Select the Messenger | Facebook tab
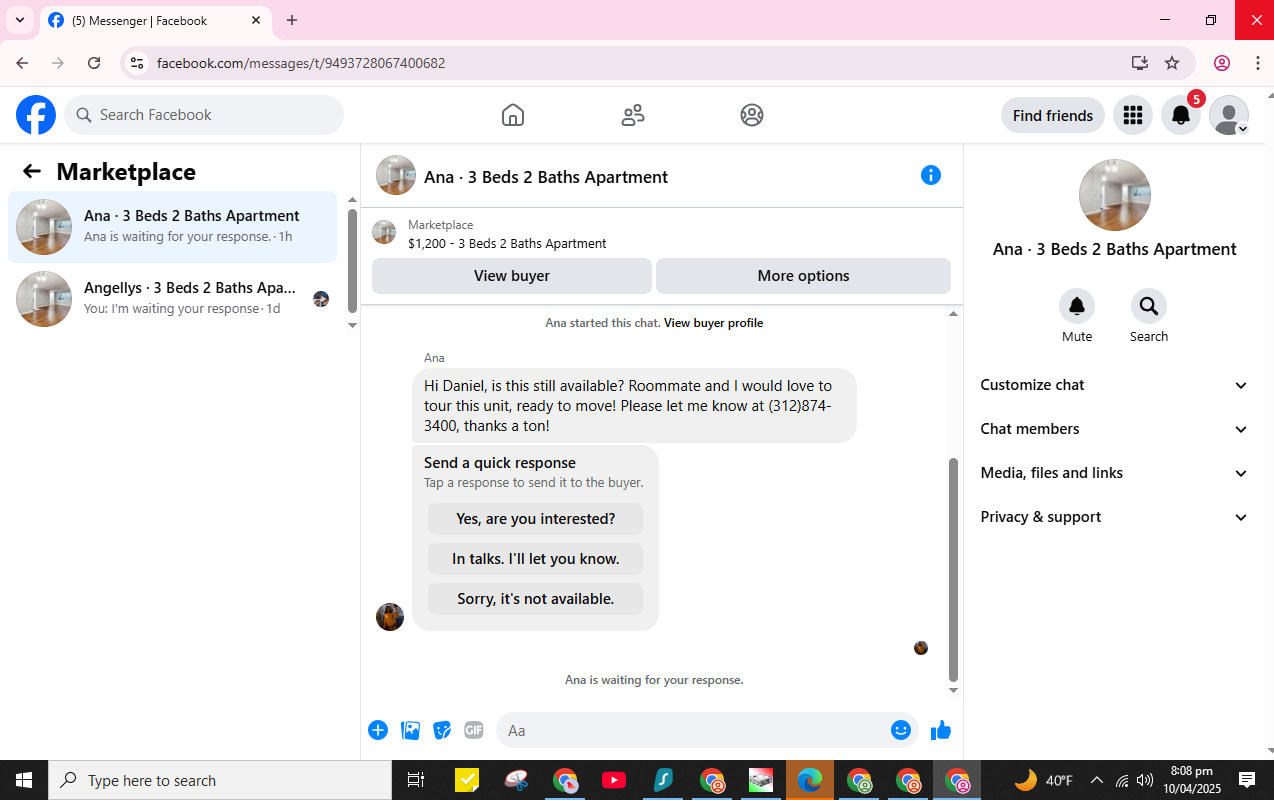The image size is (1274, 800). click(x=155, y=20)
